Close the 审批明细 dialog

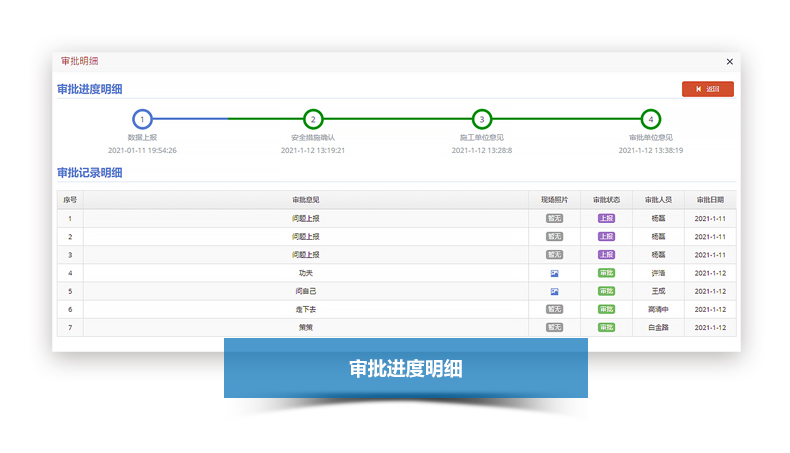pyautogui.click(x=729, y=62)
